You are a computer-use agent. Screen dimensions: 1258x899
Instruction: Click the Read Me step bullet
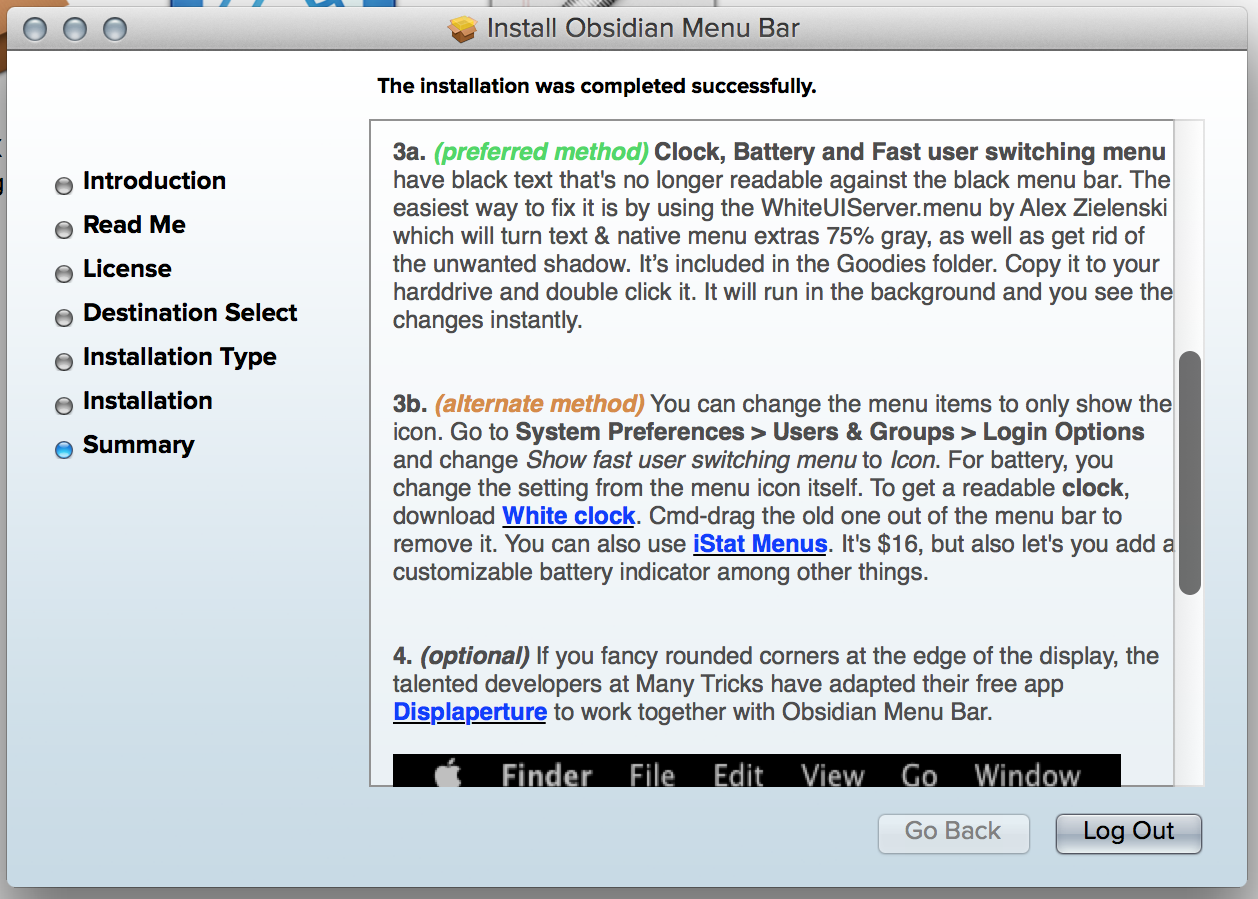(x=64, y=229)
